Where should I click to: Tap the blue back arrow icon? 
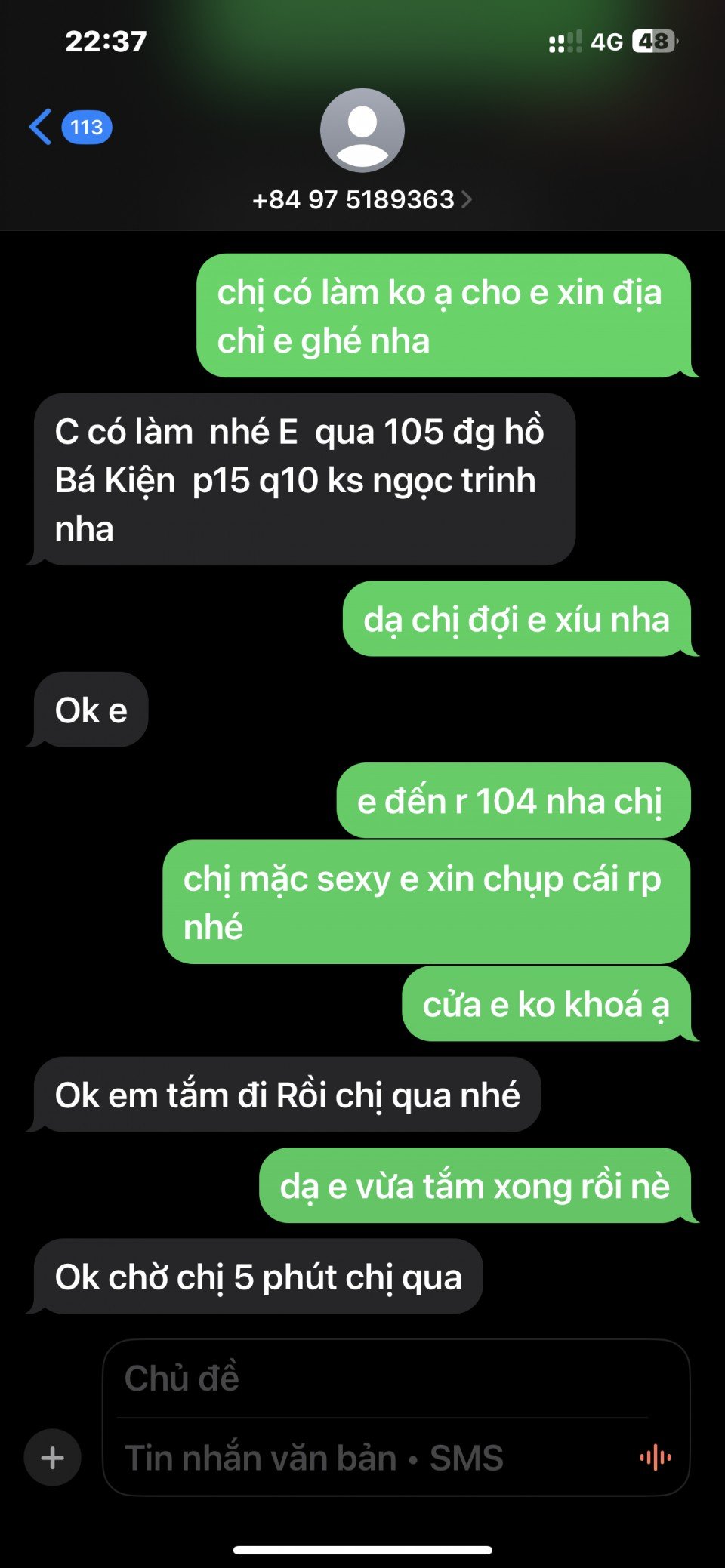[x=41, y=127]
